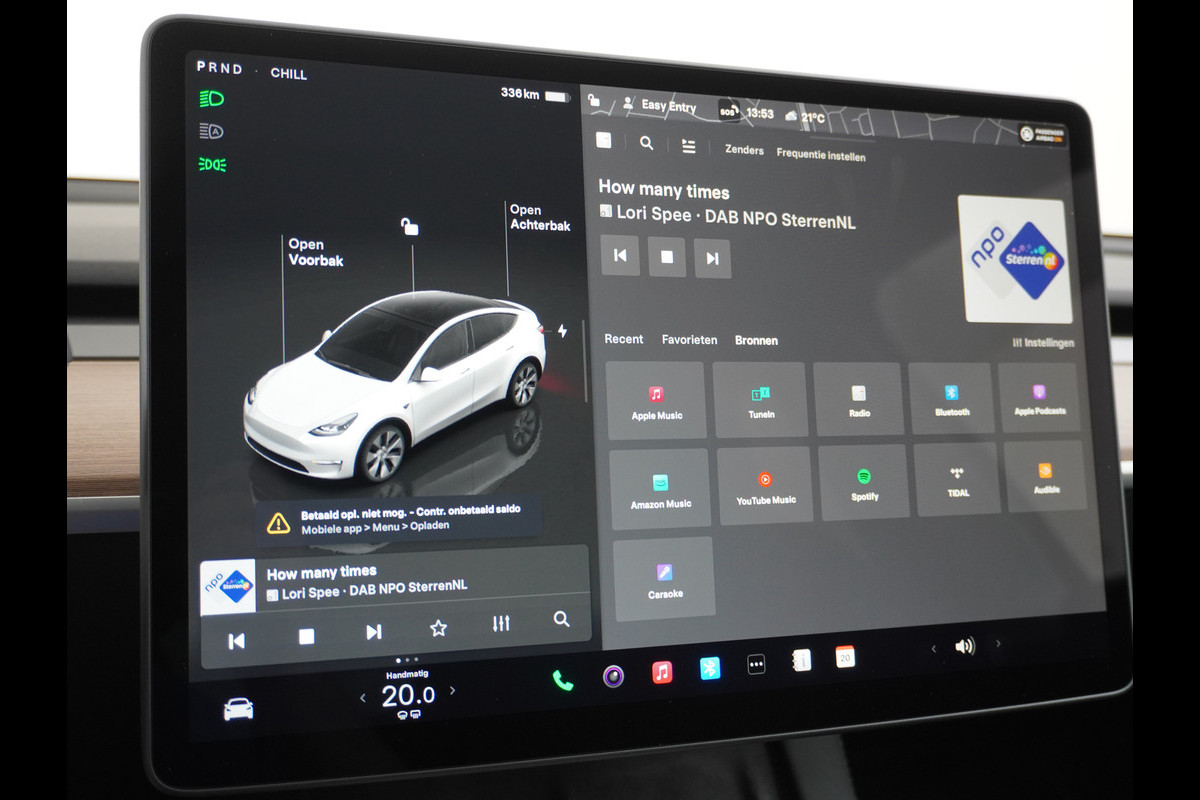The width and height of the screenshot is (1200, 800).
Task: Toggle the parking lights indicator
Action: pyautogui.click(x=212, y=165)
